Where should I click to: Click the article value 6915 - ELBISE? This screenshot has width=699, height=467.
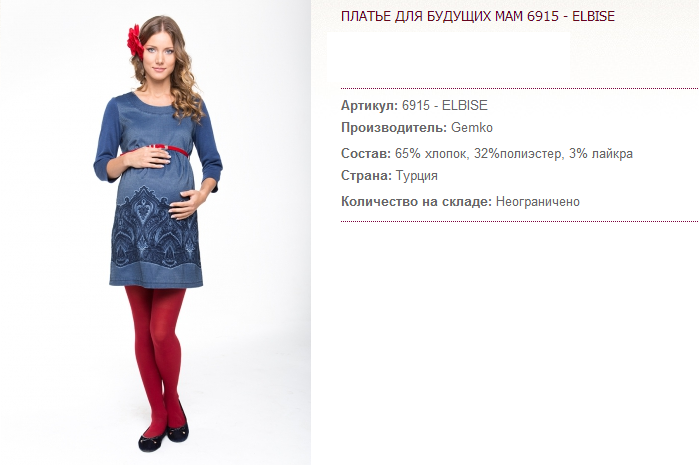[444, 106]
